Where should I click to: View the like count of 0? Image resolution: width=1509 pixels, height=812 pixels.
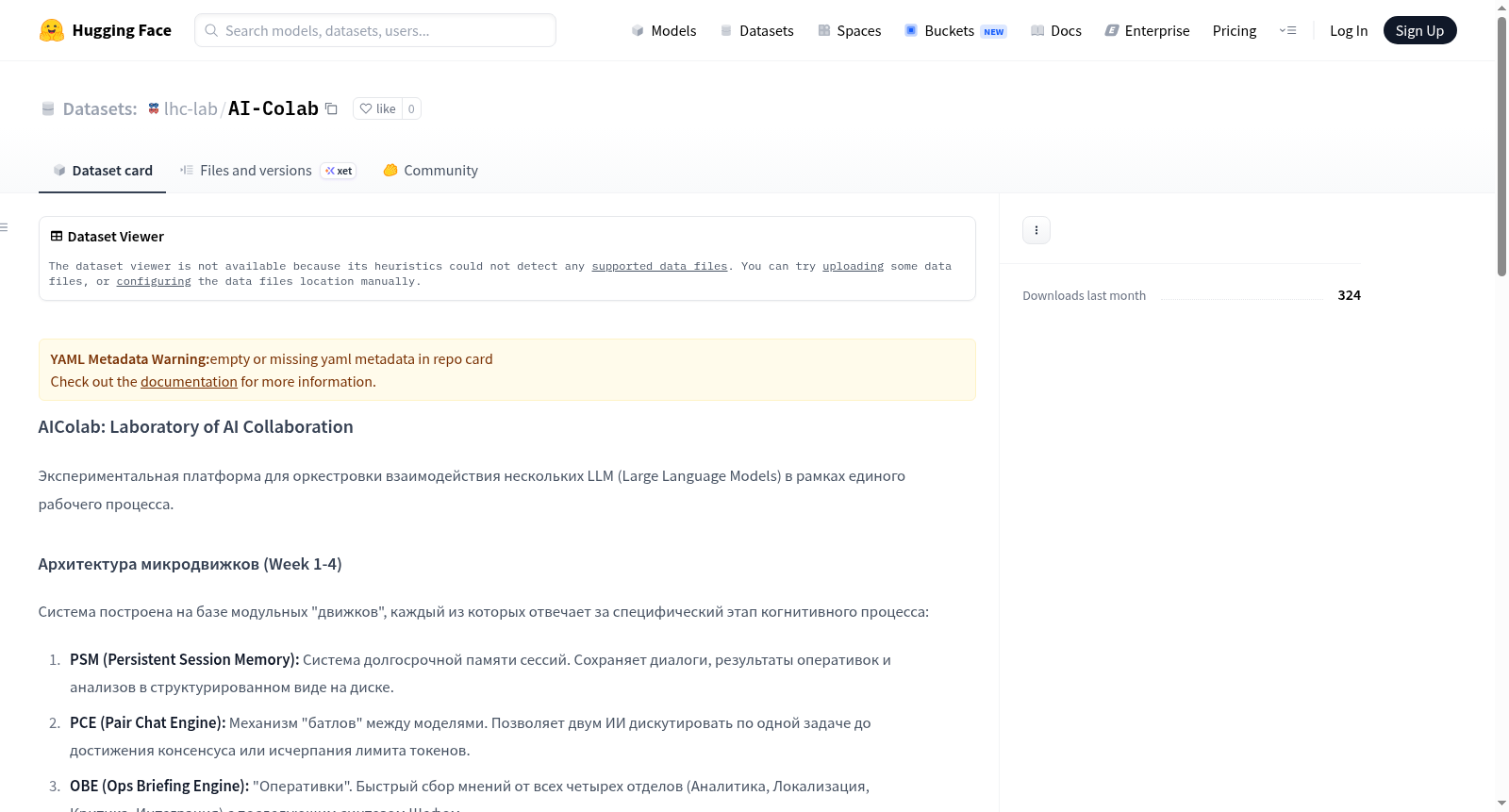[x=411, y=108]
